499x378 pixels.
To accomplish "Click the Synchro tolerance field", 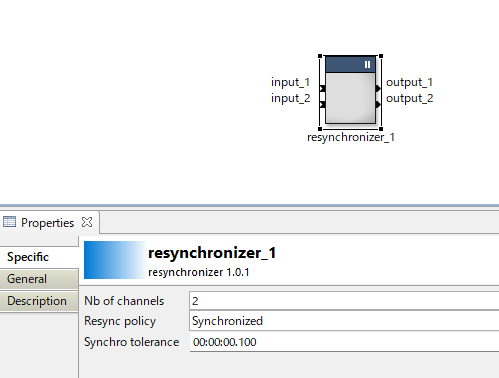I will tap(344, 342).
